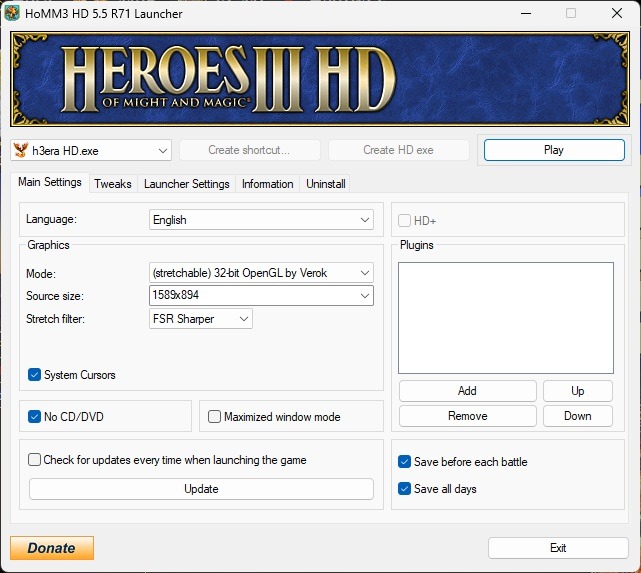
Task: Close the launcher window
Action: tap(617, 13)
